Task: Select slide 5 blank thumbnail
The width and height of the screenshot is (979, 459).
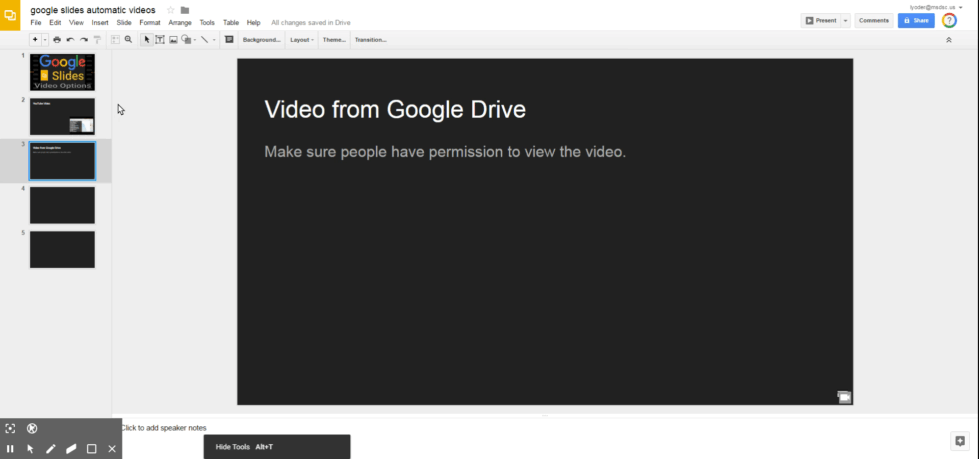Action: (x=62, y=250)
